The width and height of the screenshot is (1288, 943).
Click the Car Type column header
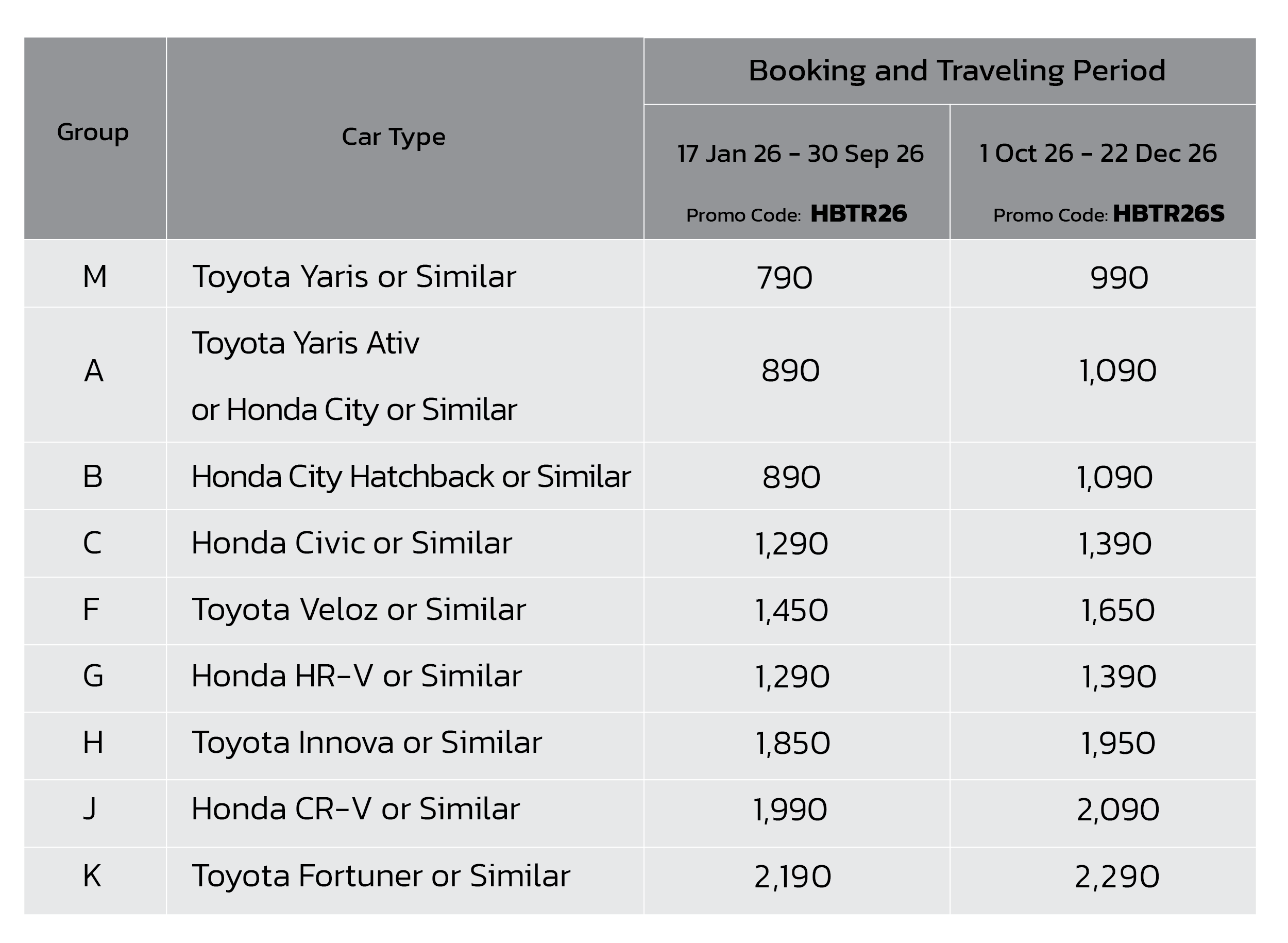pyautogui.click(x=393, y=137)
